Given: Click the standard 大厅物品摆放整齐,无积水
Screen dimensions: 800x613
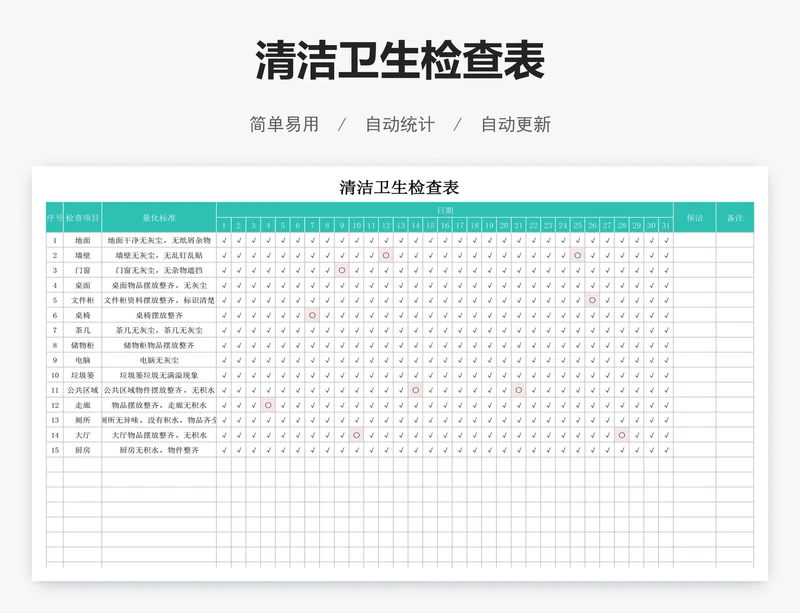Looking at the screenshot, I should click(159, 435).
